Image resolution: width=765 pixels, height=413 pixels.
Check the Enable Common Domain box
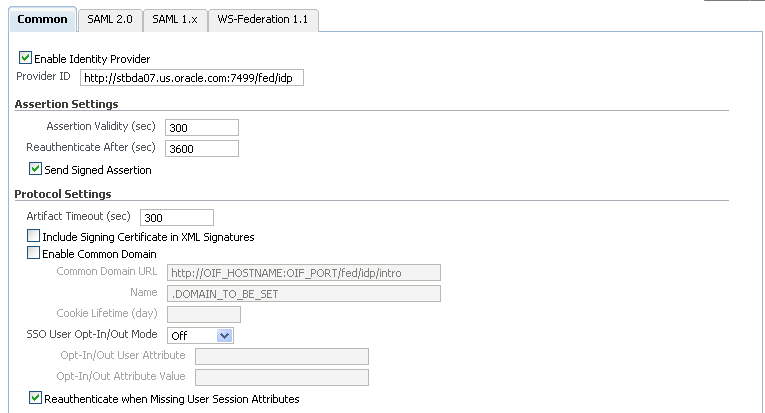[x=33, y=254]
